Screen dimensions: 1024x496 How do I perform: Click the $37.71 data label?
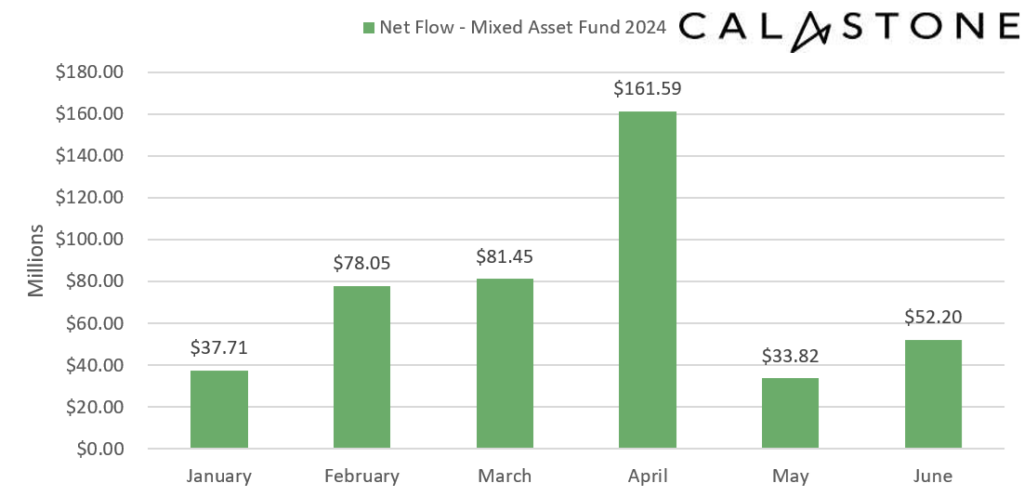(219, 348)
